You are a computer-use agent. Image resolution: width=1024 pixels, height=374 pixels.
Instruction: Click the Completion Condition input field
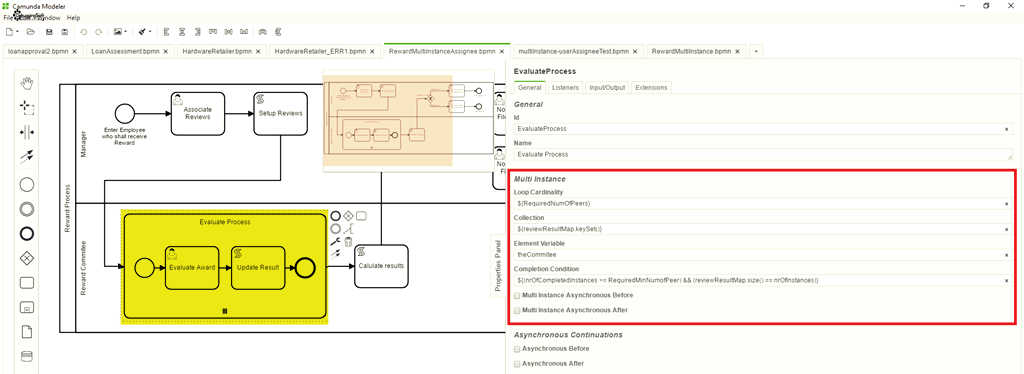pyautogui.click(x=758, y=280)
